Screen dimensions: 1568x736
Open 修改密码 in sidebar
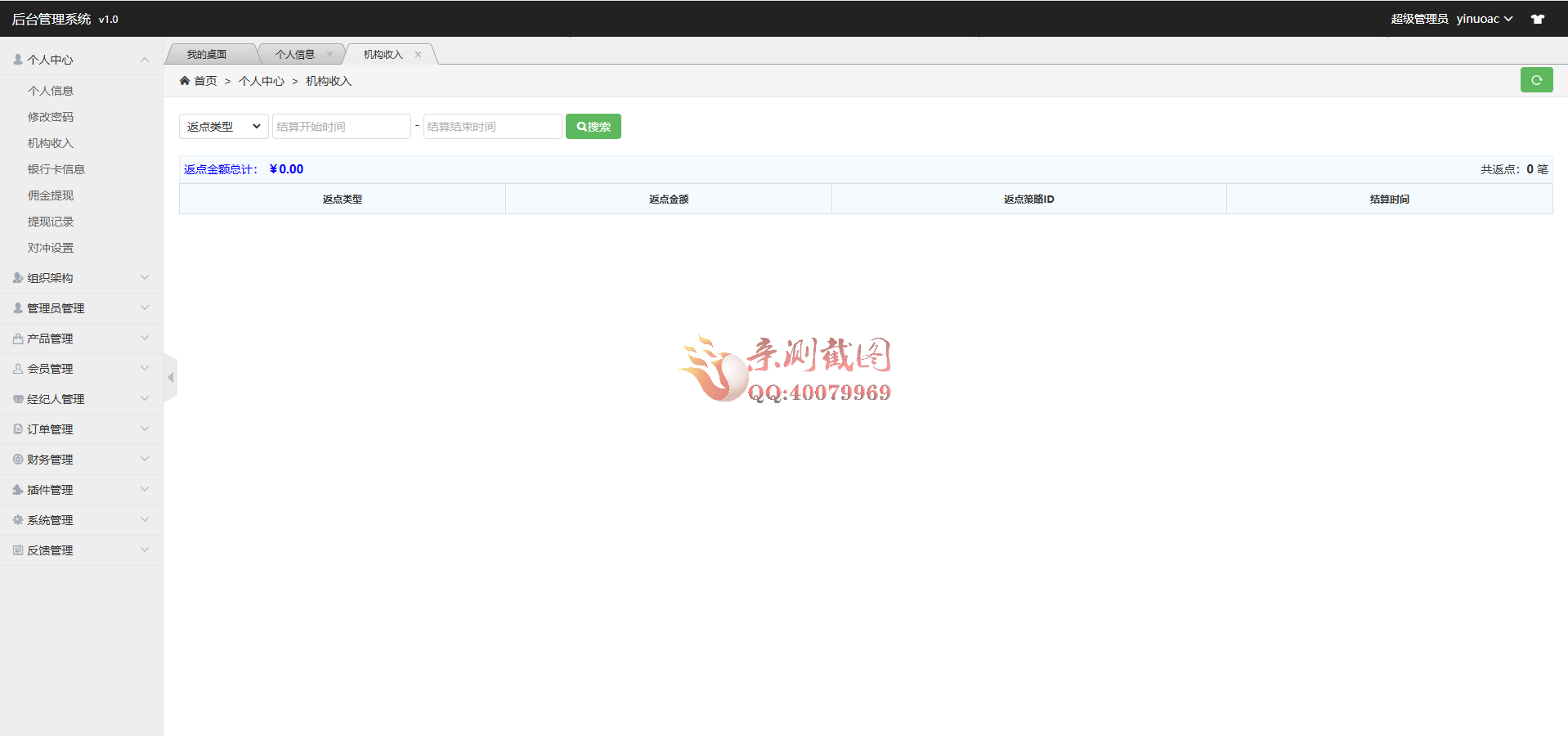coord(51,117)
